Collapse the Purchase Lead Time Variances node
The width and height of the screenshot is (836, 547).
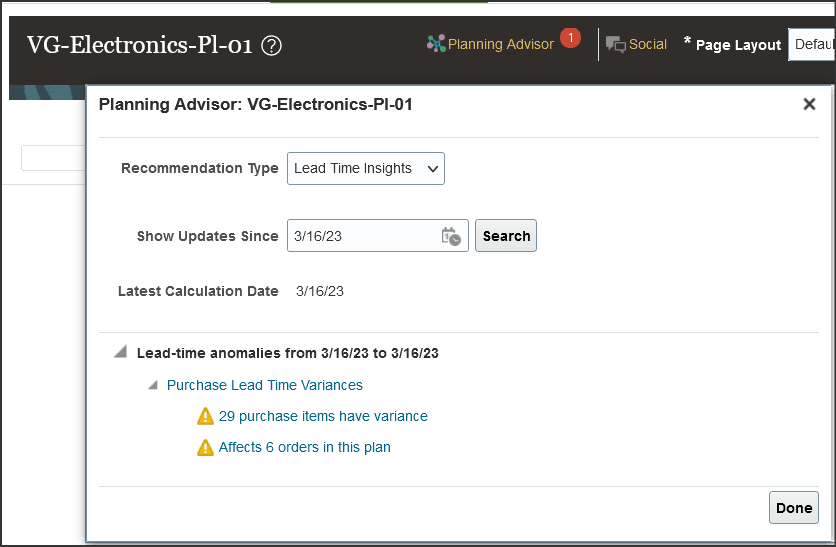[x=153, y=385]
